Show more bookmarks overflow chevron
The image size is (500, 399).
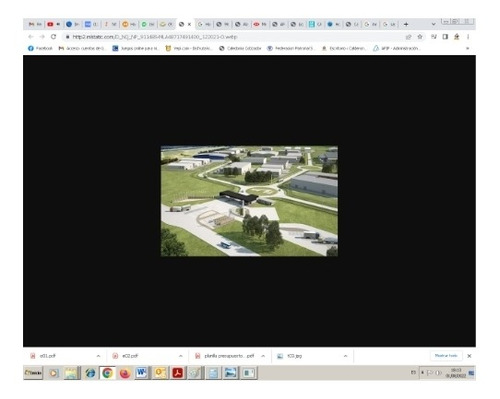pos(467,48)
